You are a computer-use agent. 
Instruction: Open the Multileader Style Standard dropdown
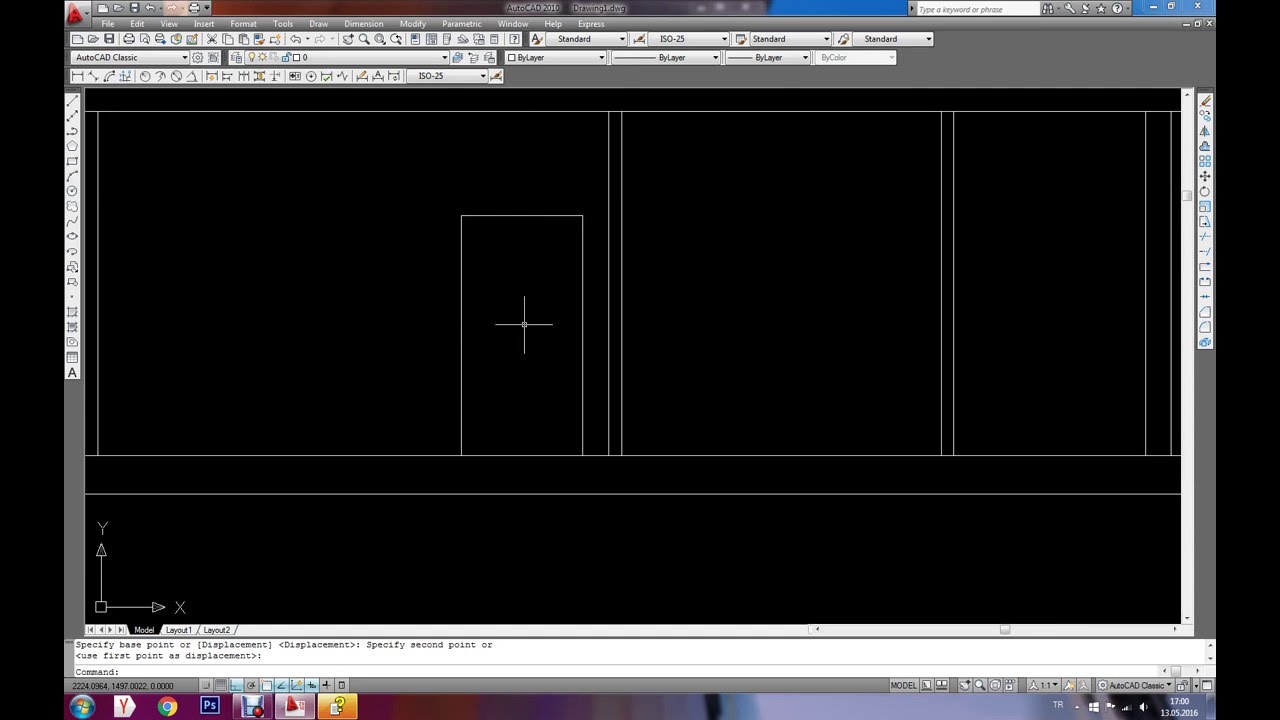tap(892, 39)
